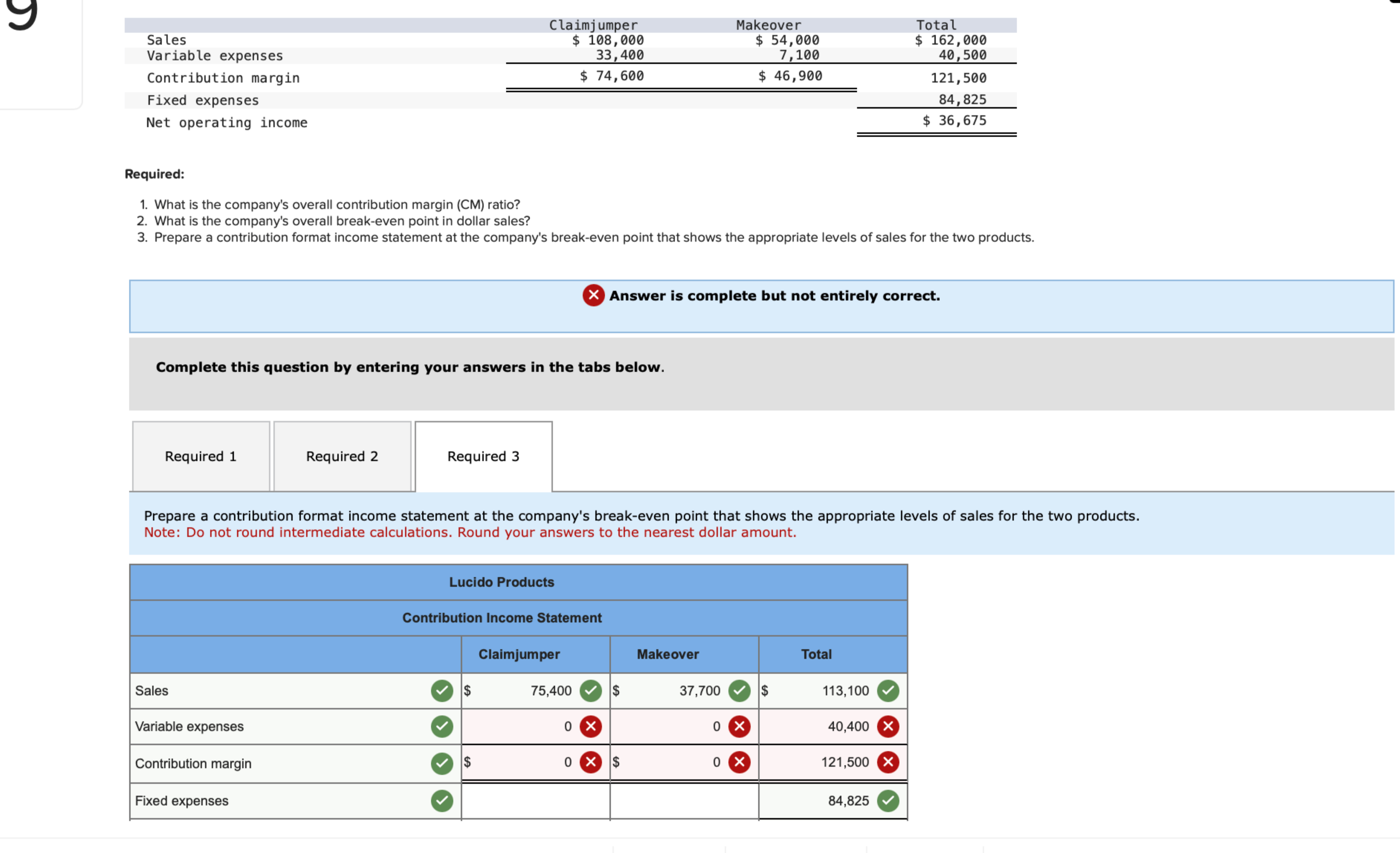Screen dimensions: 1400x853
Task: Click the 'Required:' heading text
Action: pyautogui.click(x=155, y=174)
